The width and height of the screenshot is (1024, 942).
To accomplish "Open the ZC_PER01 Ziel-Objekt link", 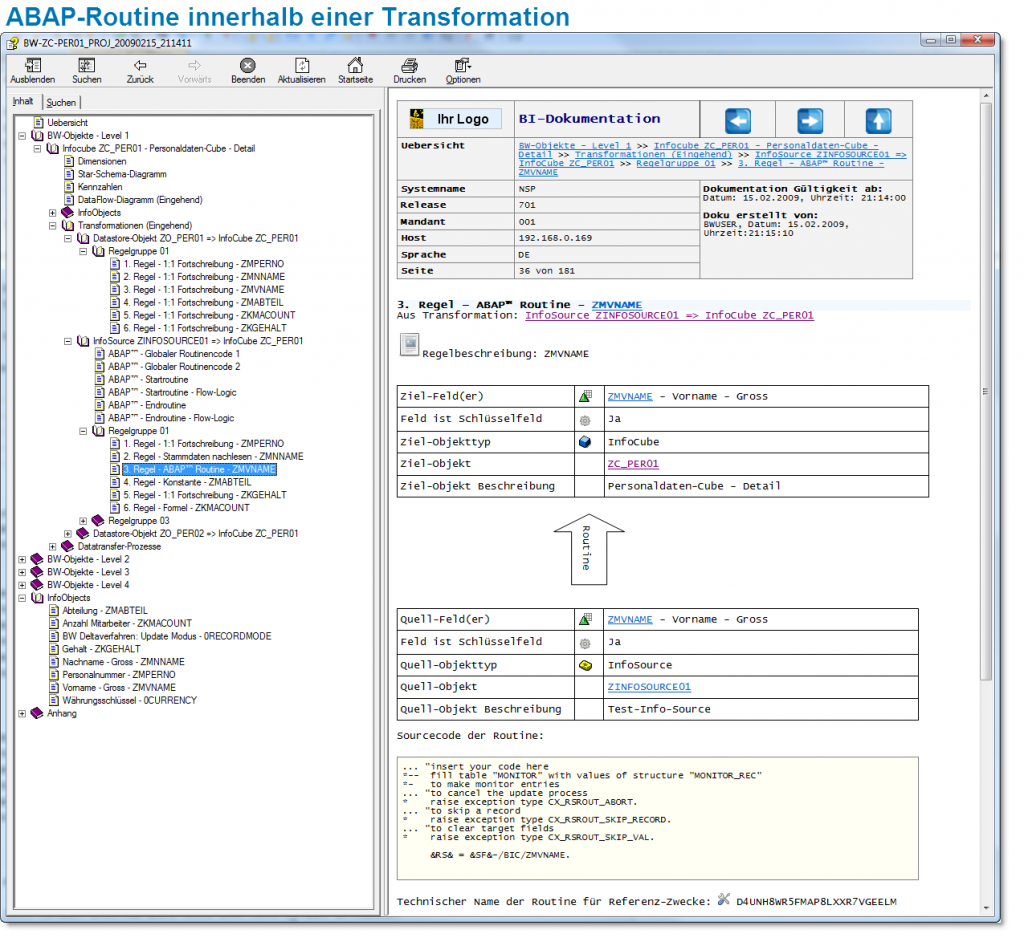I will [632, 464].
